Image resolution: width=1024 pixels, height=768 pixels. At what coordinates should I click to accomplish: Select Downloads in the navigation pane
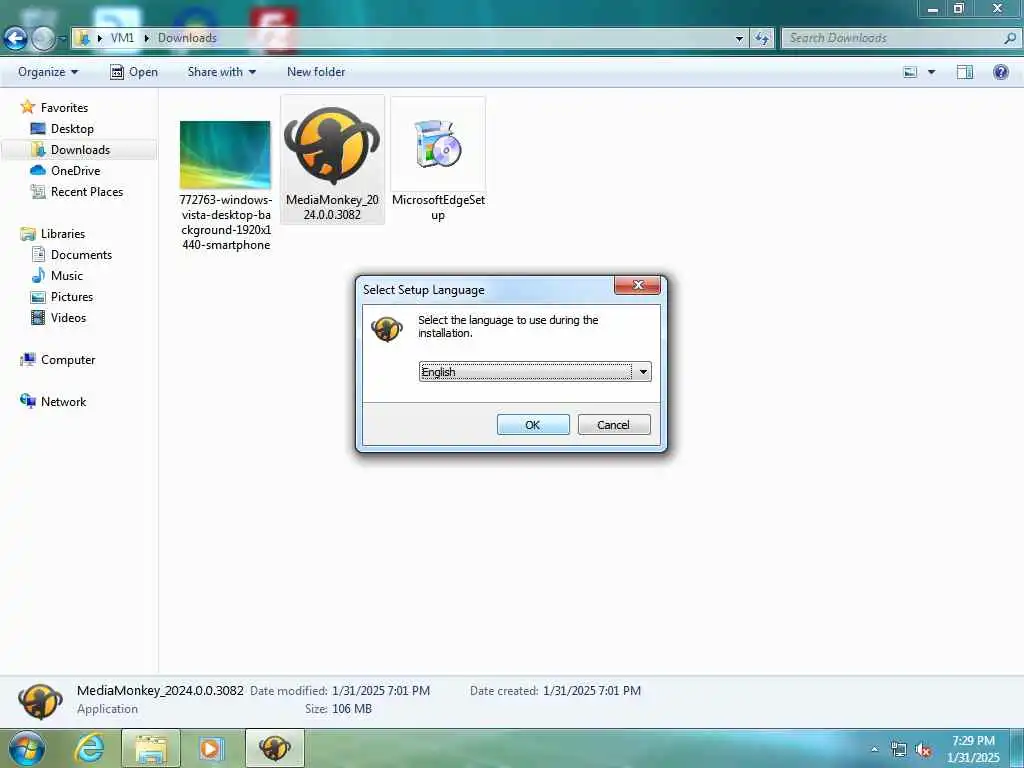point(80,150)
